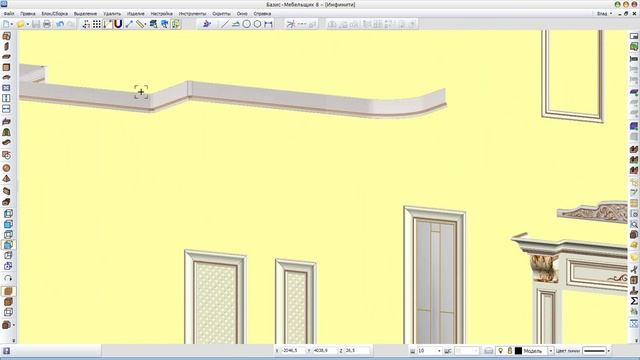This screenshot has width=640, height=360.
Task: Toggle the padlock layer lock icon
Action: 509,351
